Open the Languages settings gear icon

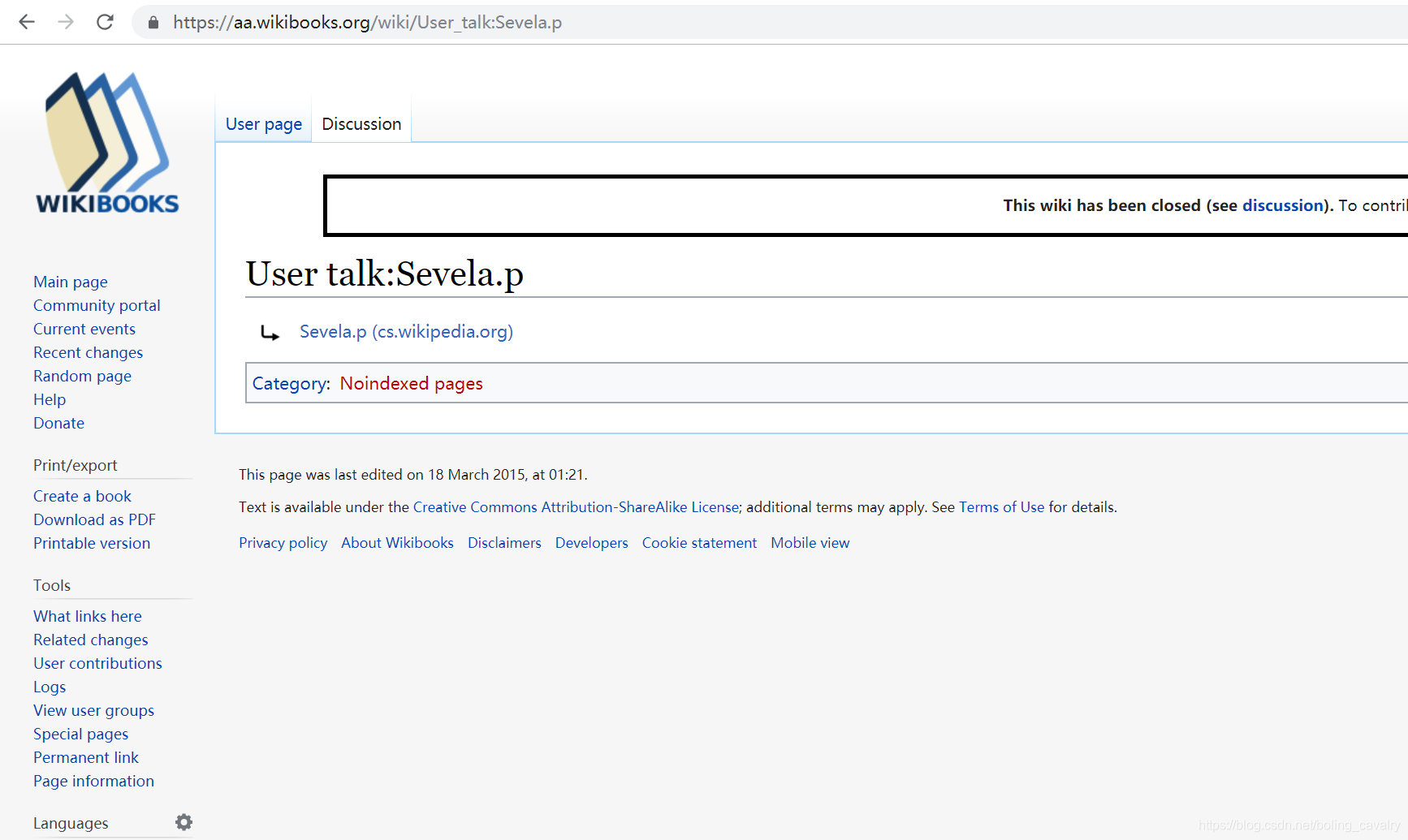click(x=184, y=822)
